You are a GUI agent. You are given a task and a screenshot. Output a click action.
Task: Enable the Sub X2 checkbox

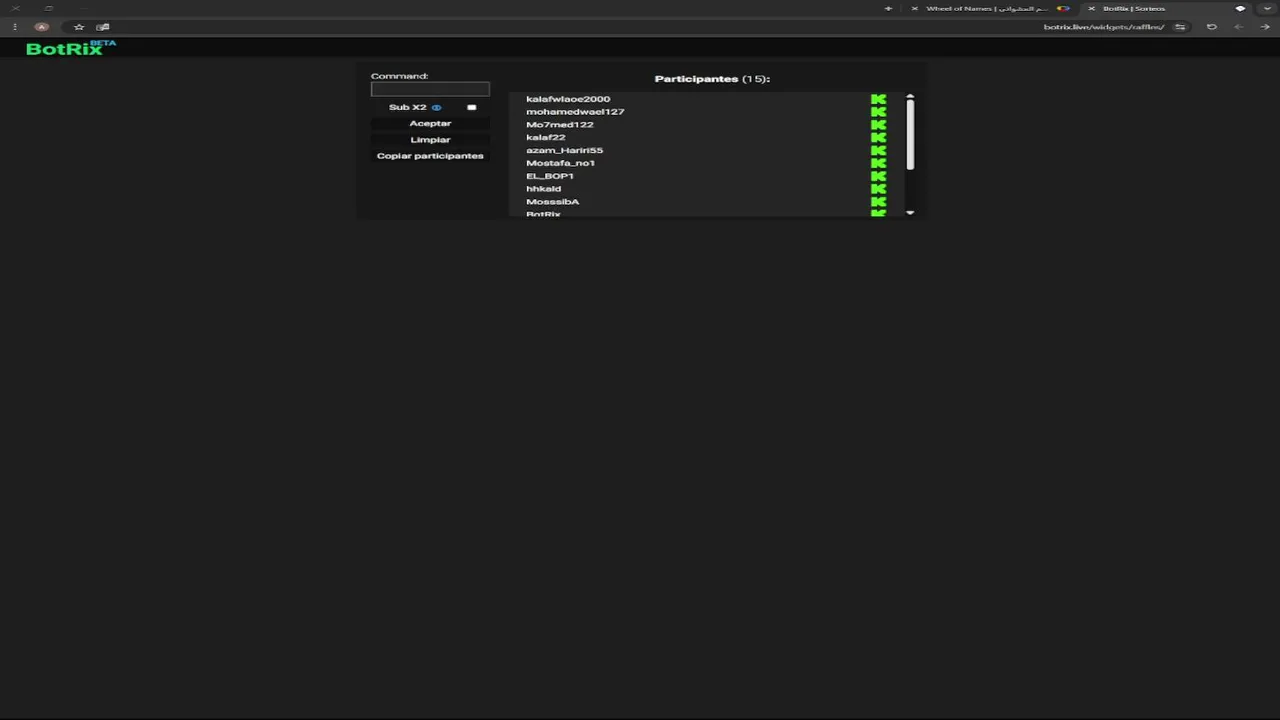click(x=472, y=107)
